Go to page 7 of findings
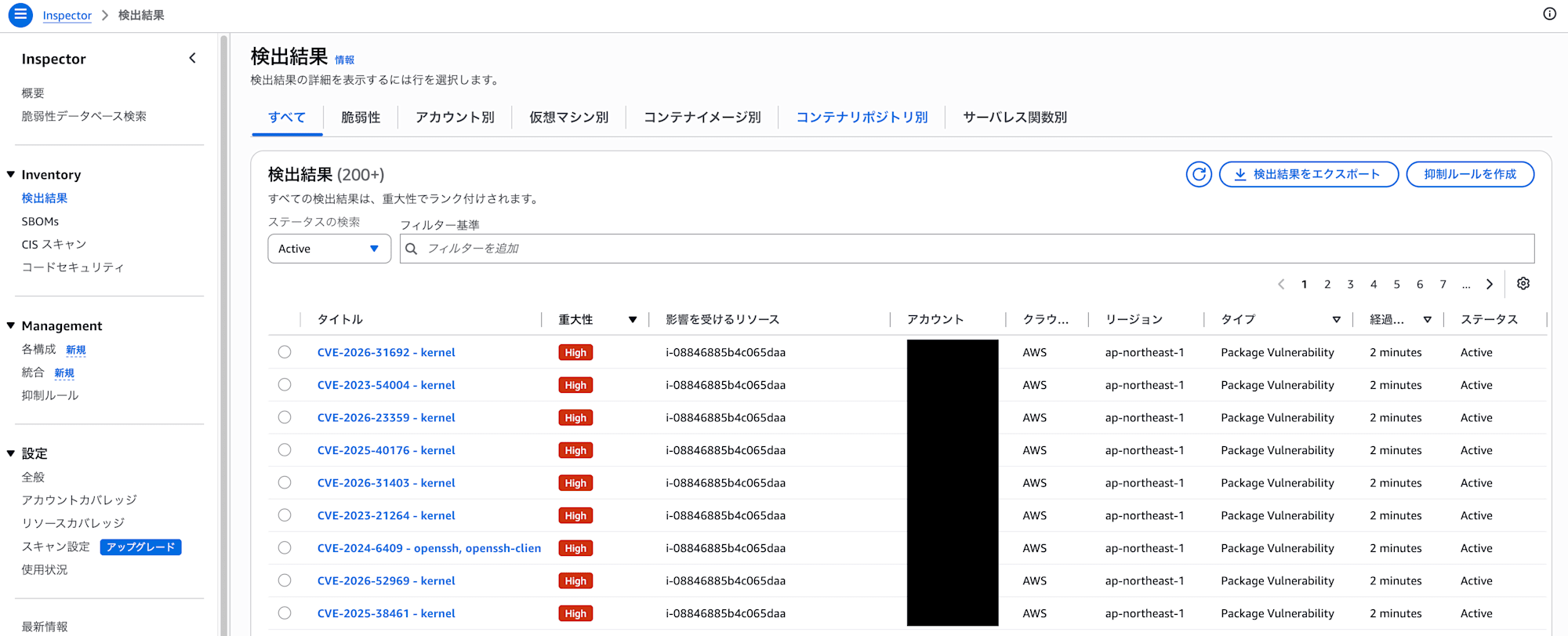Viewport: 1568px width, 636px height. coord(1443,285)
